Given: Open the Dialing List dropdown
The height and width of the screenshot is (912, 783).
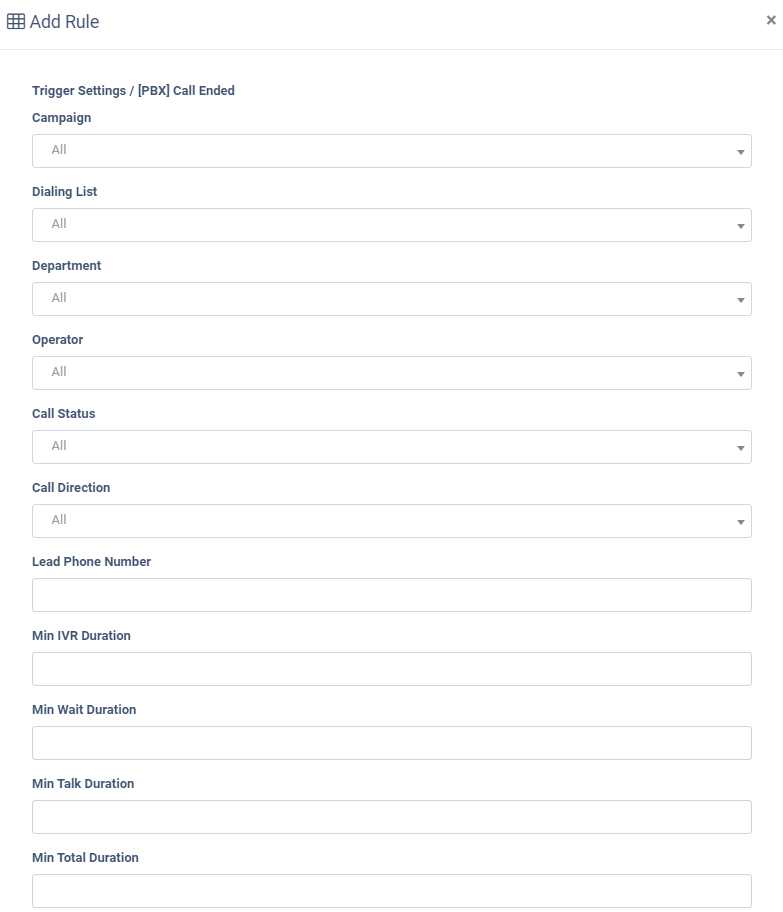Looking at the screenshot, I should pos(392,225).
